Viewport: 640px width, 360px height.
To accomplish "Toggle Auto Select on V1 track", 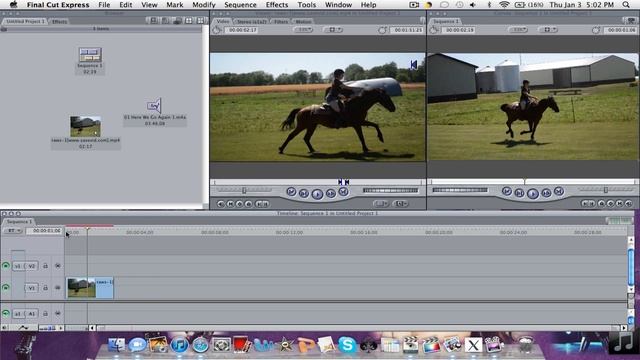I will (x=58, y=288).
